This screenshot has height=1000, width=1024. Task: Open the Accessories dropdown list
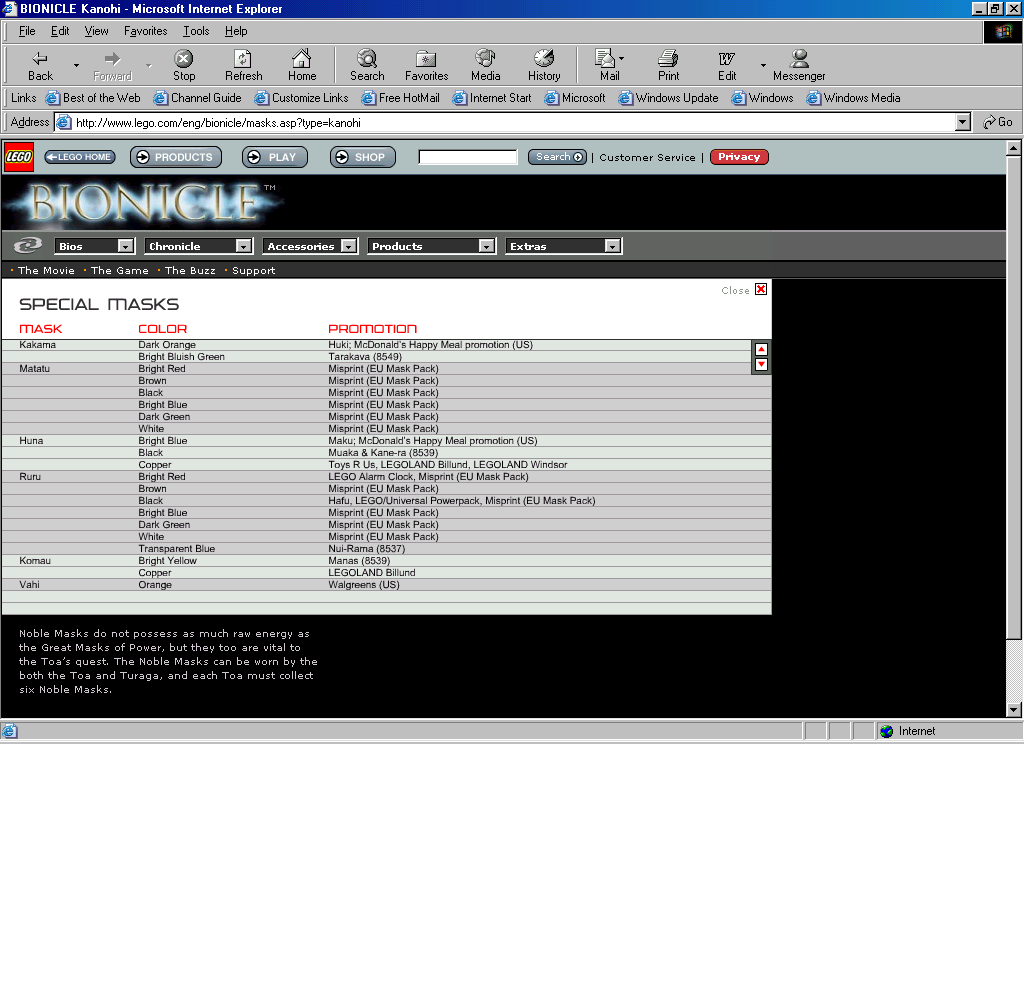click(x=310, y=245)
